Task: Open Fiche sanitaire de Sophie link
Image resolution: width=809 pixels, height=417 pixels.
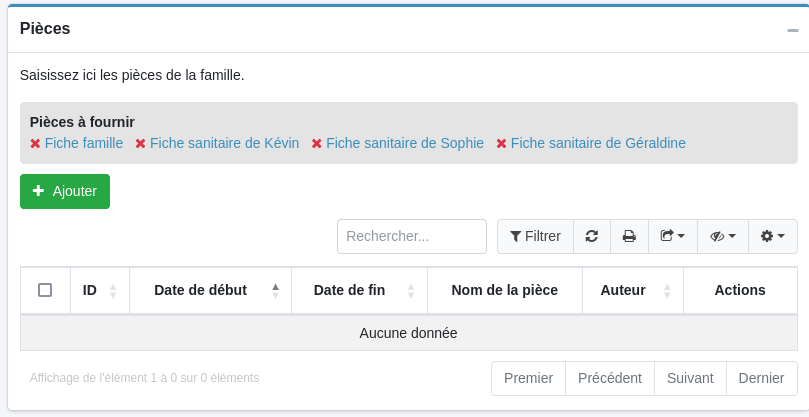Action: pos(404,143)
